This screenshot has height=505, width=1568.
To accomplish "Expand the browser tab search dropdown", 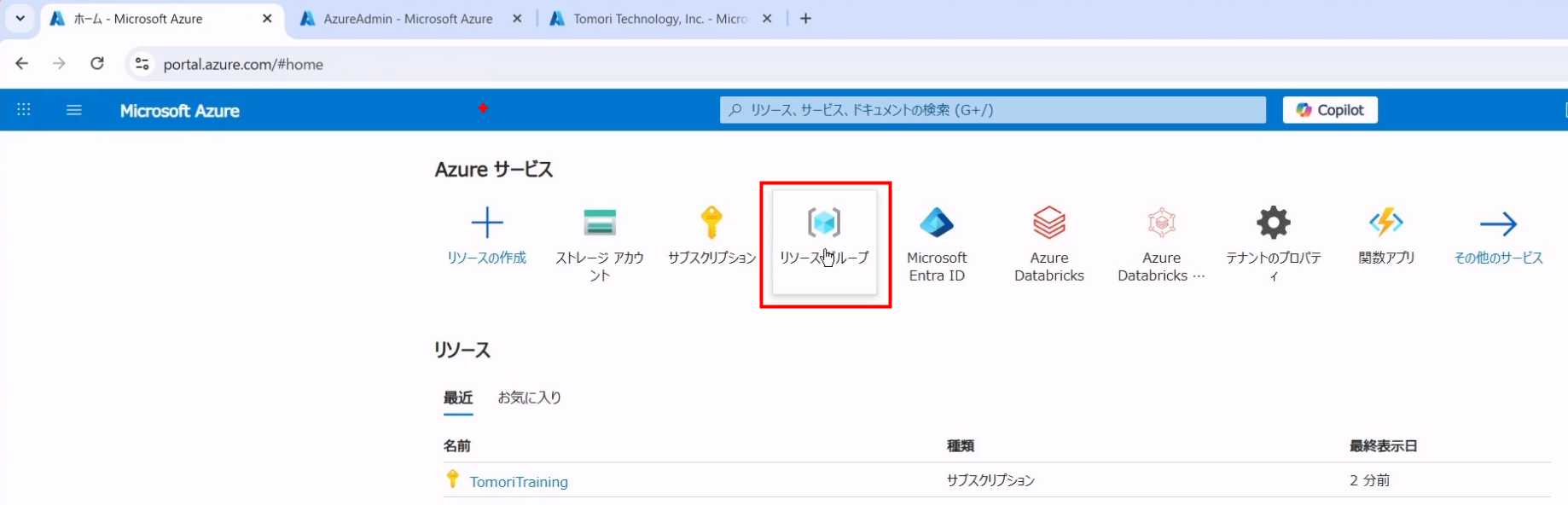I will (x=20, y=18).
